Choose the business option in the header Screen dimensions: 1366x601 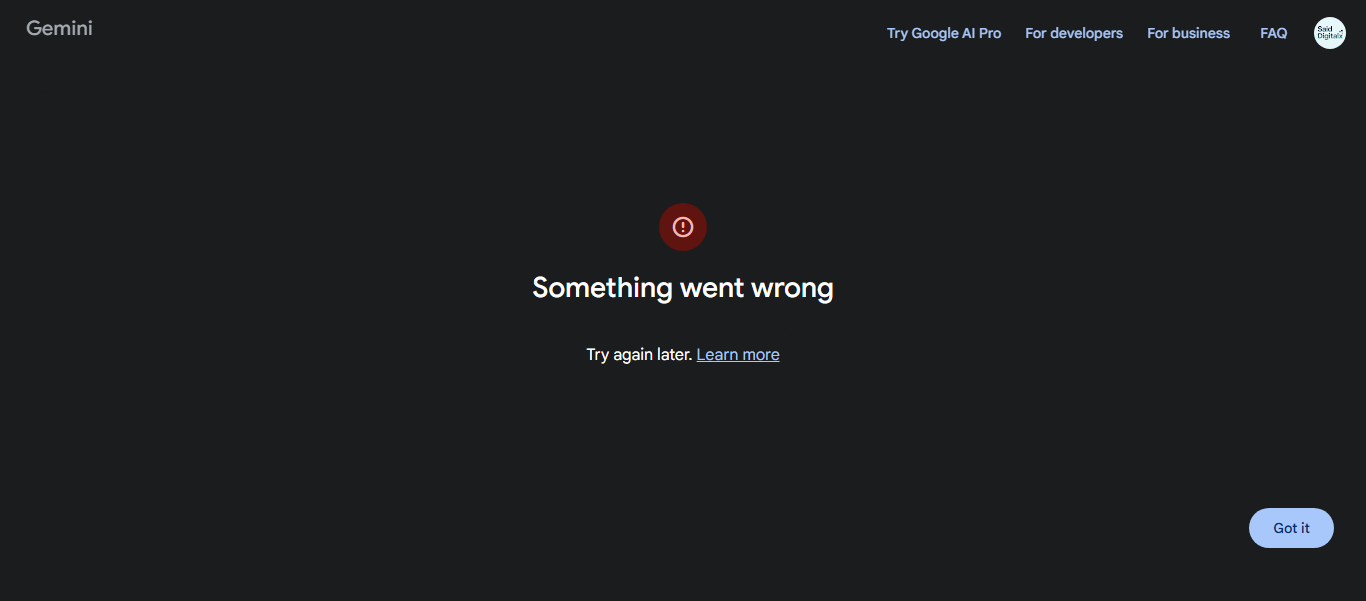click(x=1188, y=33)
